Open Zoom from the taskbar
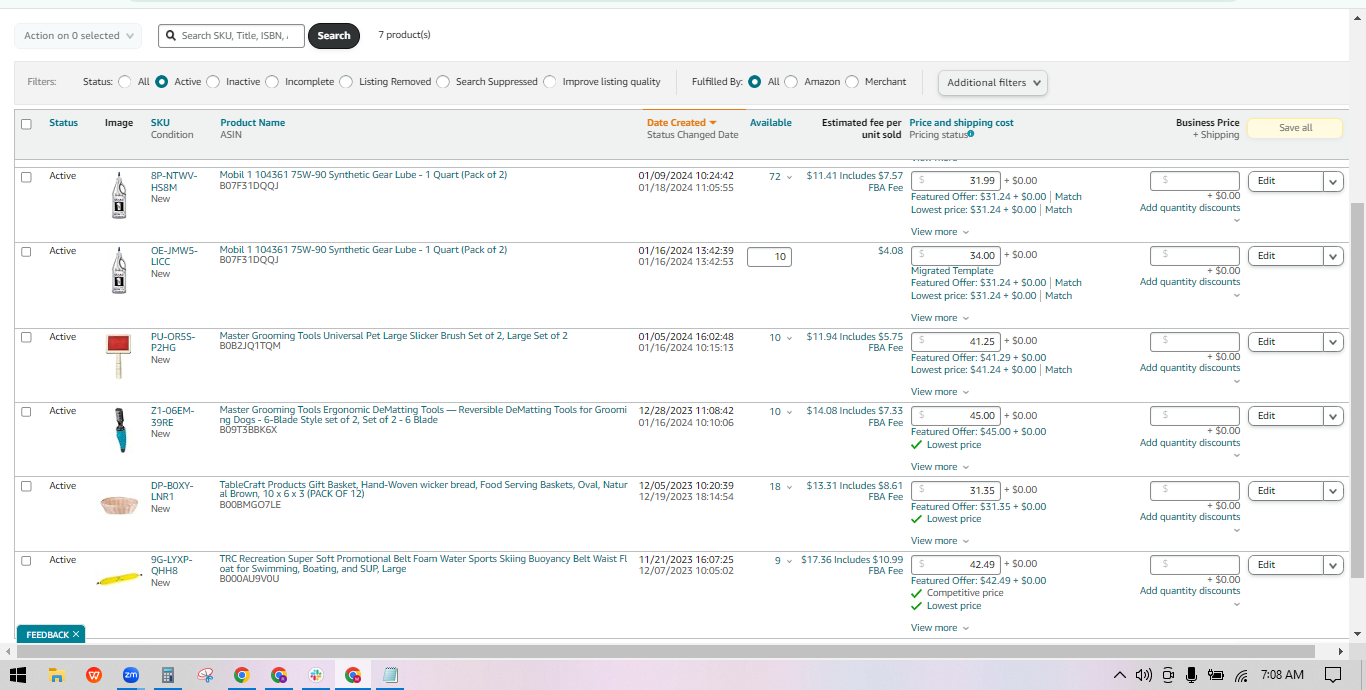 tap(130, 675)
